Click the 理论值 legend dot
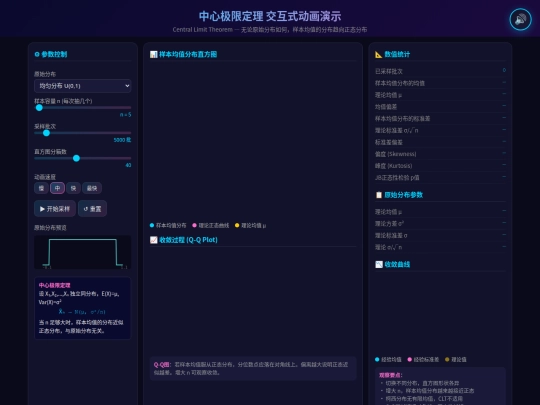The height and width of the screenshot is (405, 540). (x=447, y=359)
